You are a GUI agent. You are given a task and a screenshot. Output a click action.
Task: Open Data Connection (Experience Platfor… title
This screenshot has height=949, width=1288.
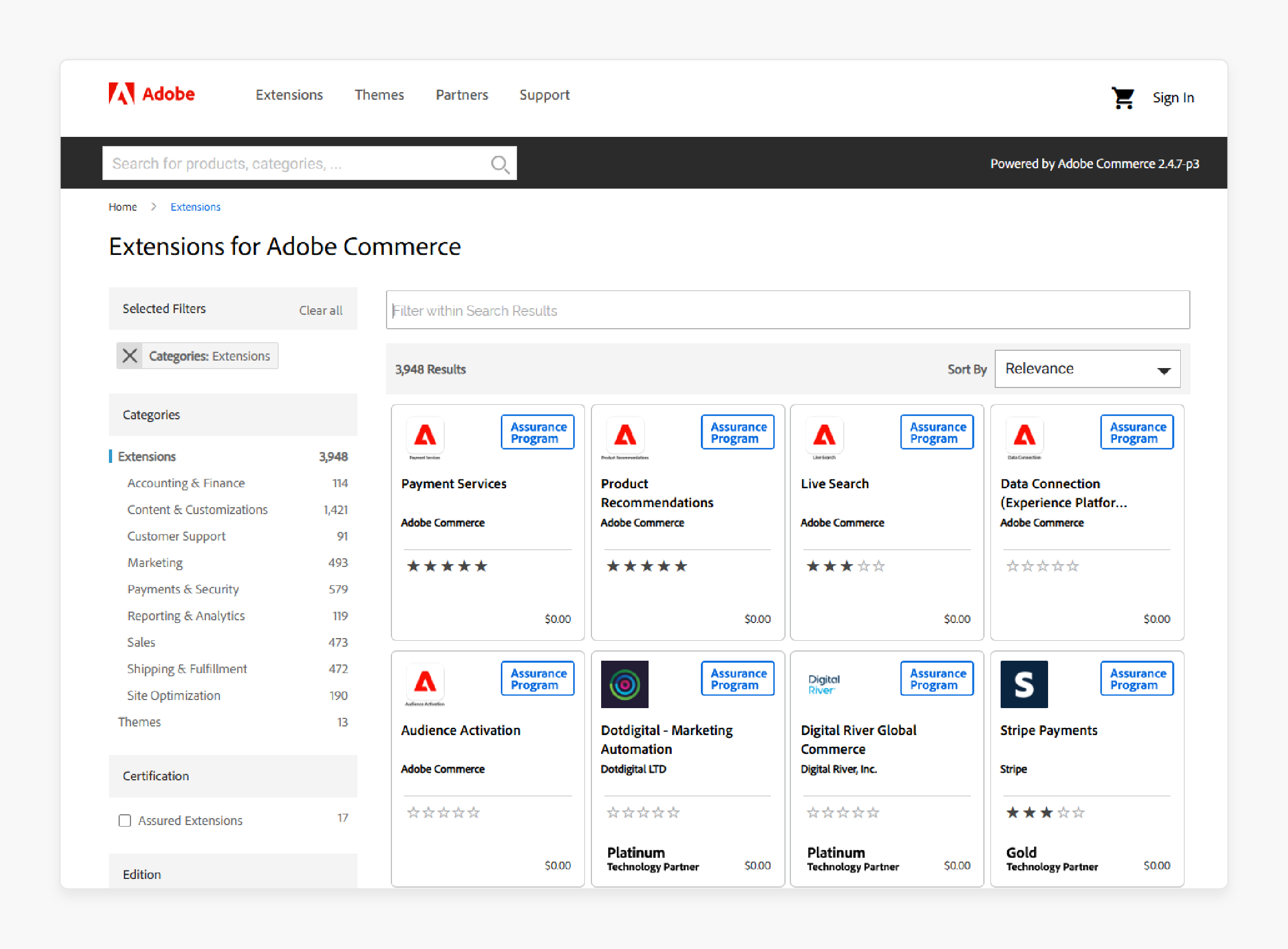point(1064,494)
